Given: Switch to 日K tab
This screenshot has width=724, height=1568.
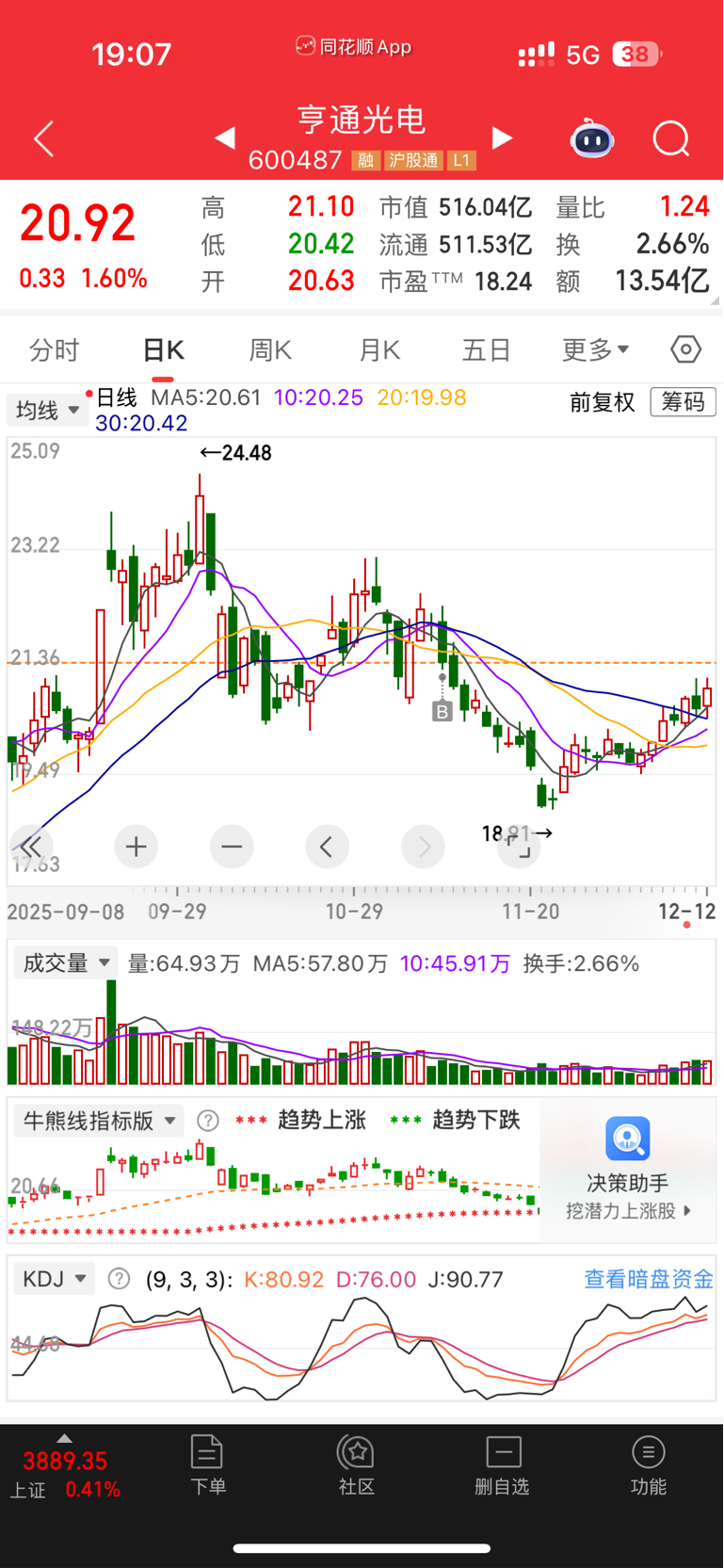Looking at the screenshot, I should pos(163,350).
